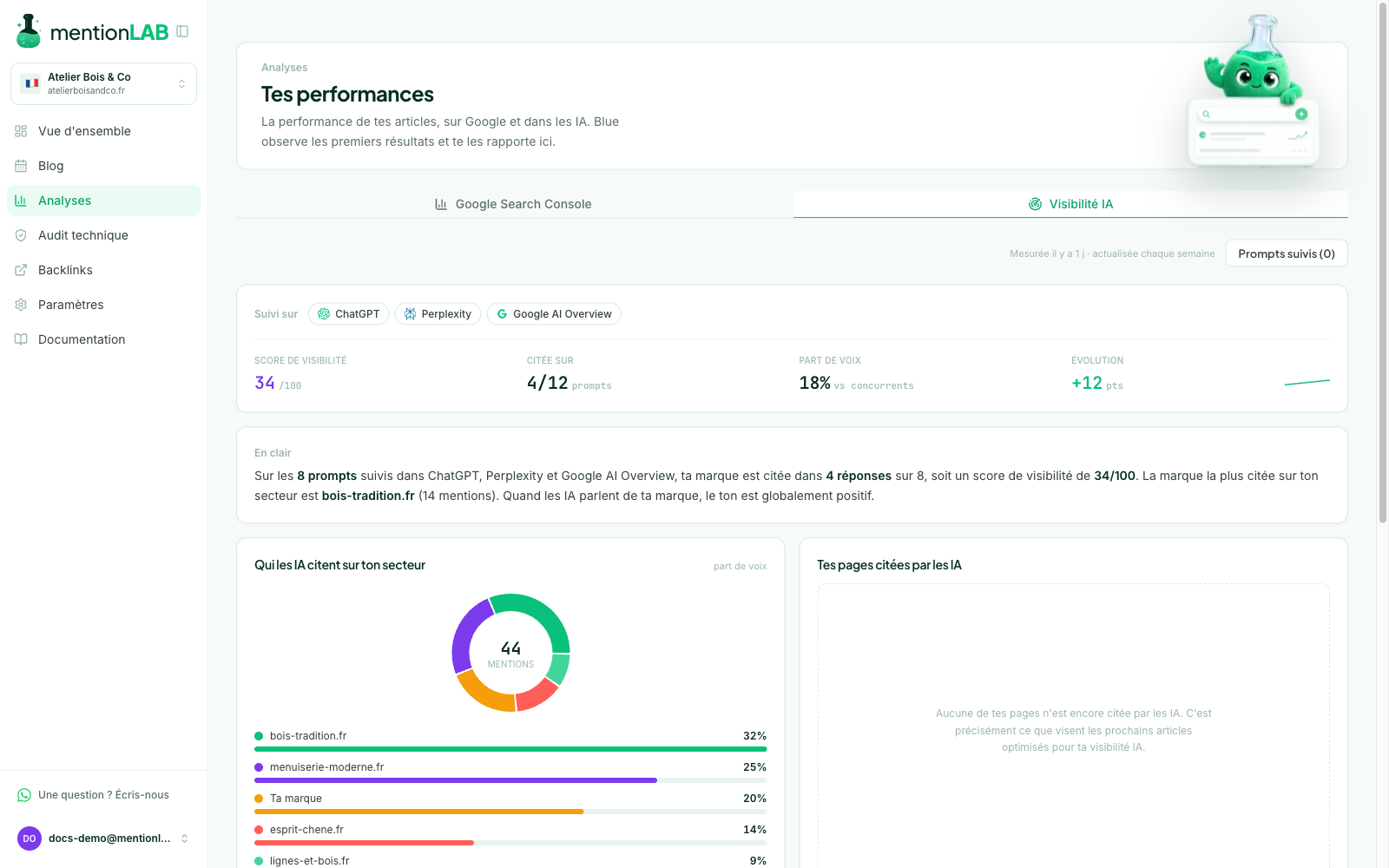The height and width of the screenshot is (868, 1389).
Task: Open Paramètres settings
Action: (x=103, y=305)
